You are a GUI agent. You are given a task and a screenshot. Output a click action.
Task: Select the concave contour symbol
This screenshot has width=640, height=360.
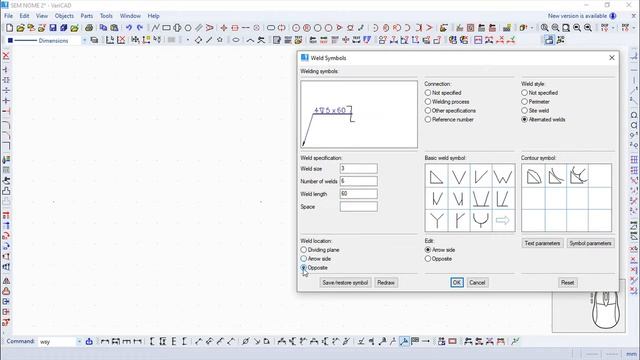556,177
